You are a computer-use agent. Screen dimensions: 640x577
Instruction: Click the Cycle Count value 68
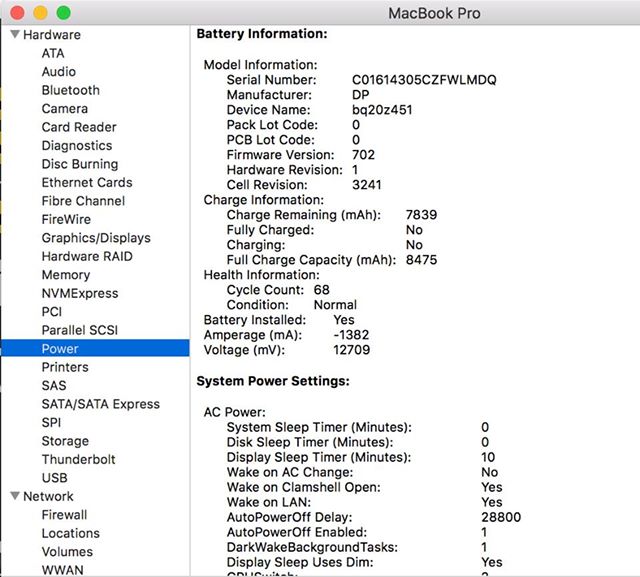tap(322, 290)
